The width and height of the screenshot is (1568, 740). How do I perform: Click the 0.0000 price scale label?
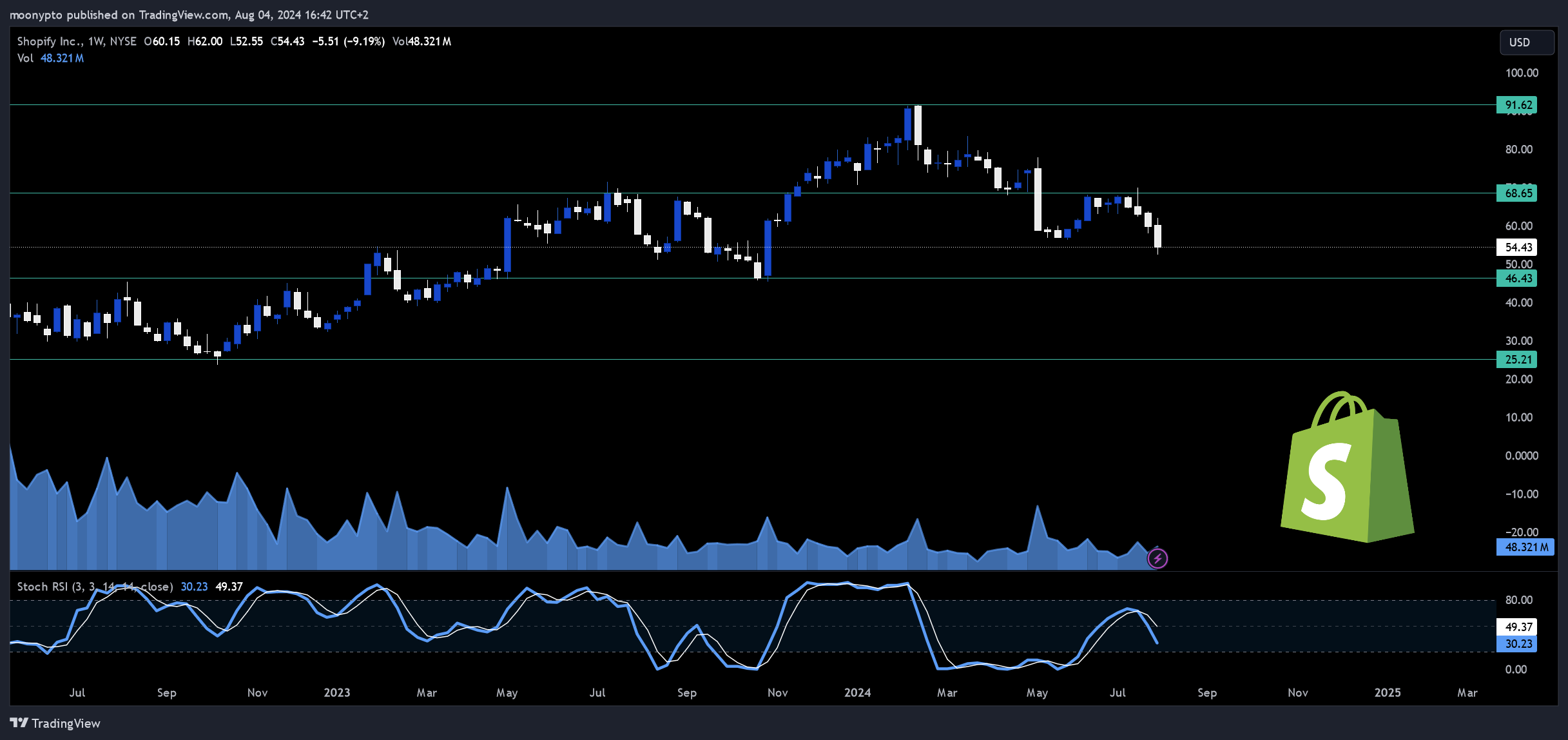[x=1522, y=456]
